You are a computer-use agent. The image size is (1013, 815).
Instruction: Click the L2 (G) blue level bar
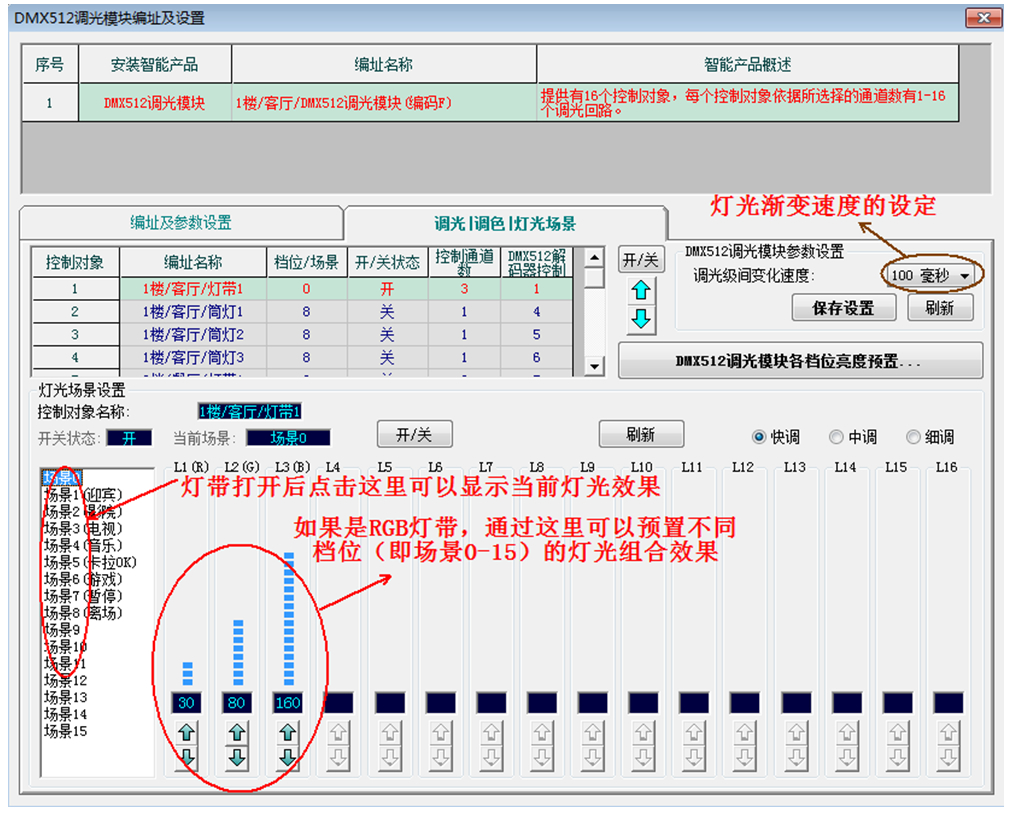pos(238,652)
